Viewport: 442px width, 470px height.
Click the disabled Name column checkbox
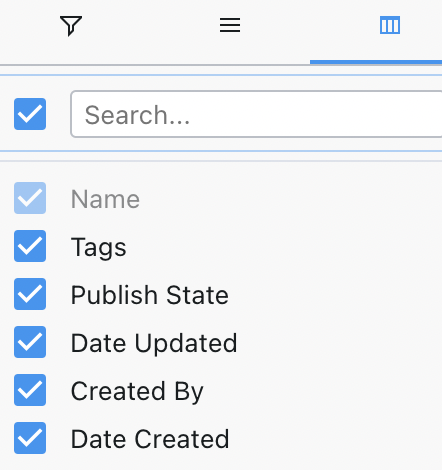[30, 198]
